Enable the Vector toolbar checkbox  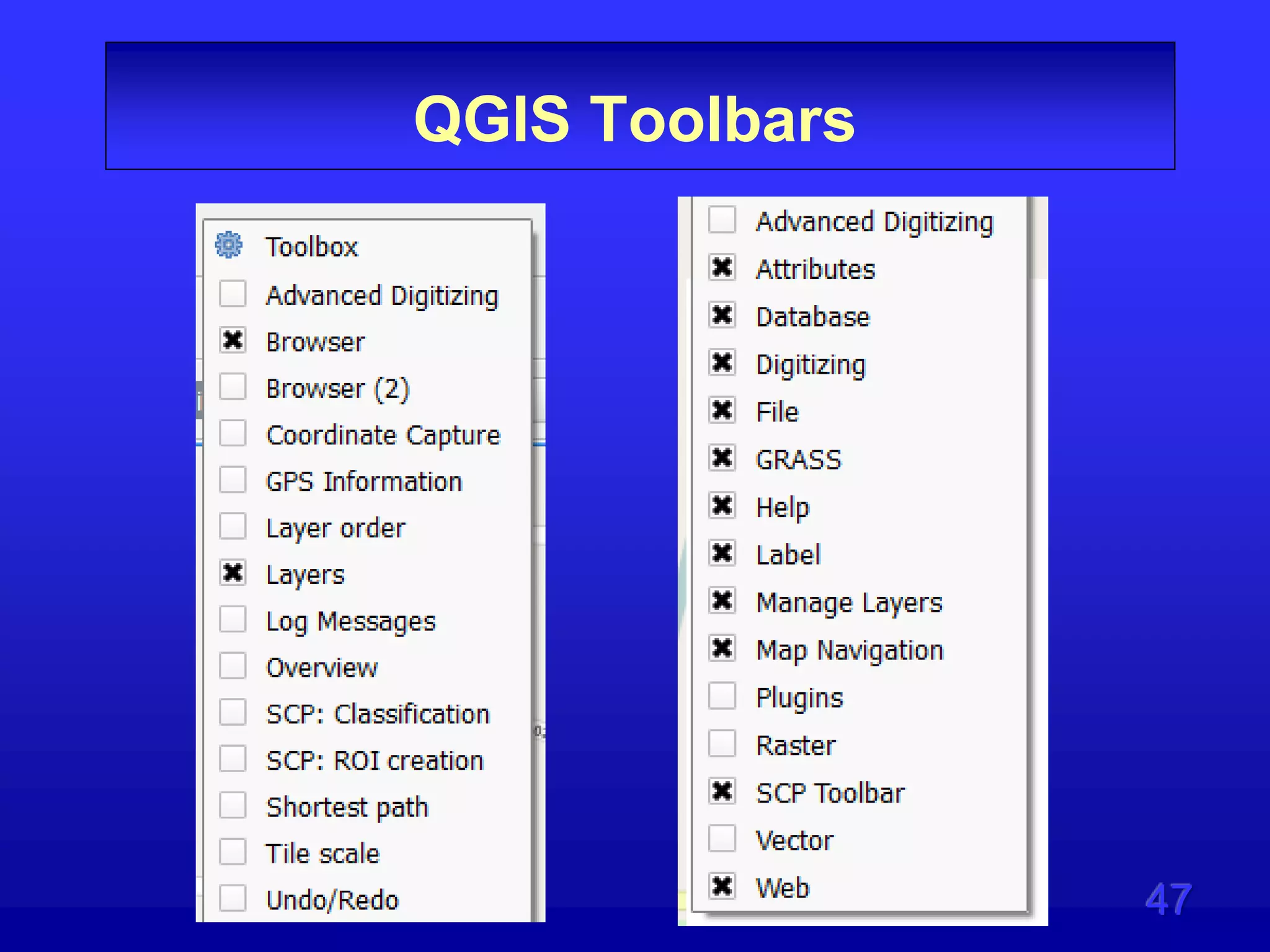pos(722,839)
